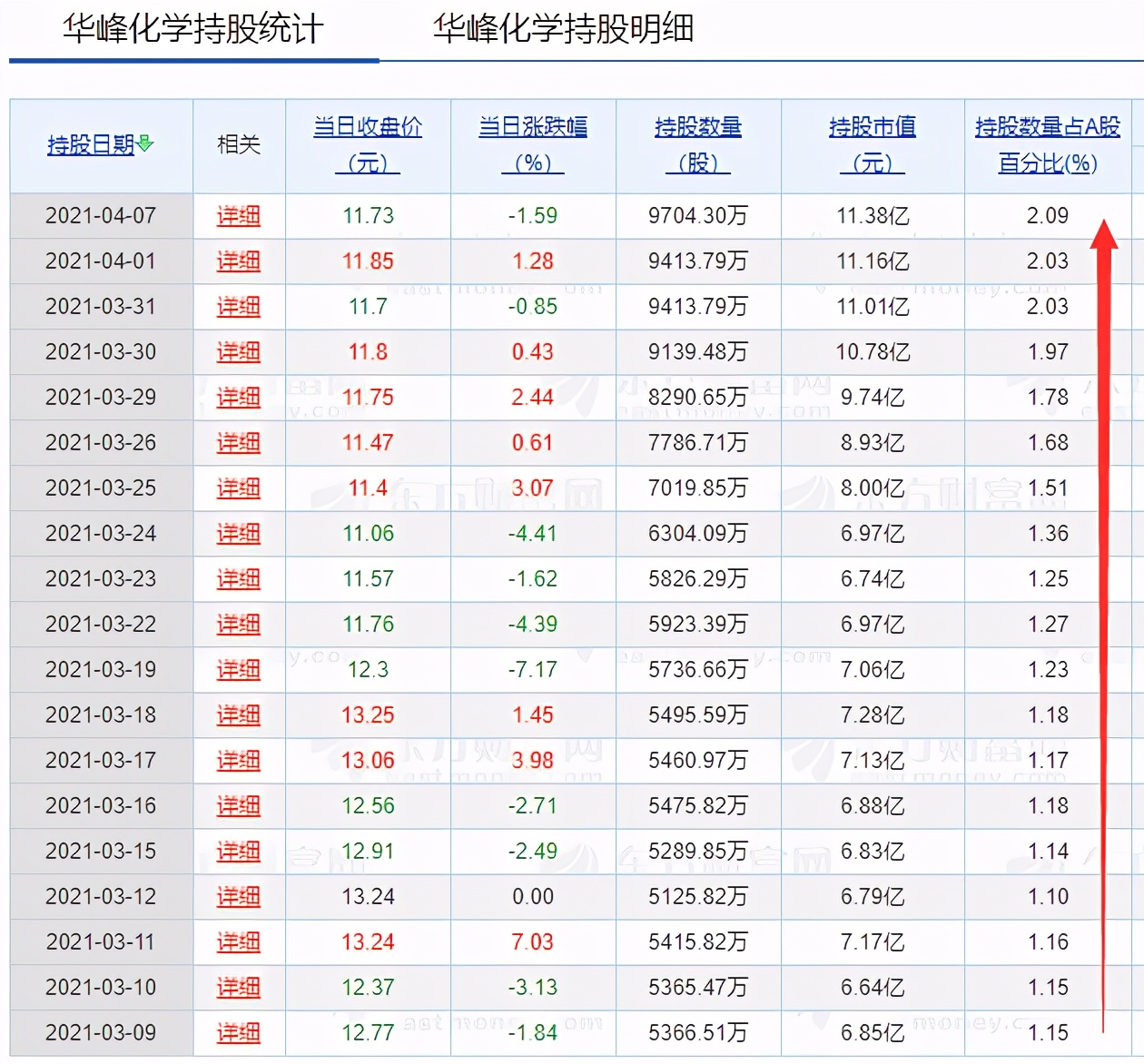
Task: Open 详细 link for 2021-04-01
Action: click(x=239, y=261)
